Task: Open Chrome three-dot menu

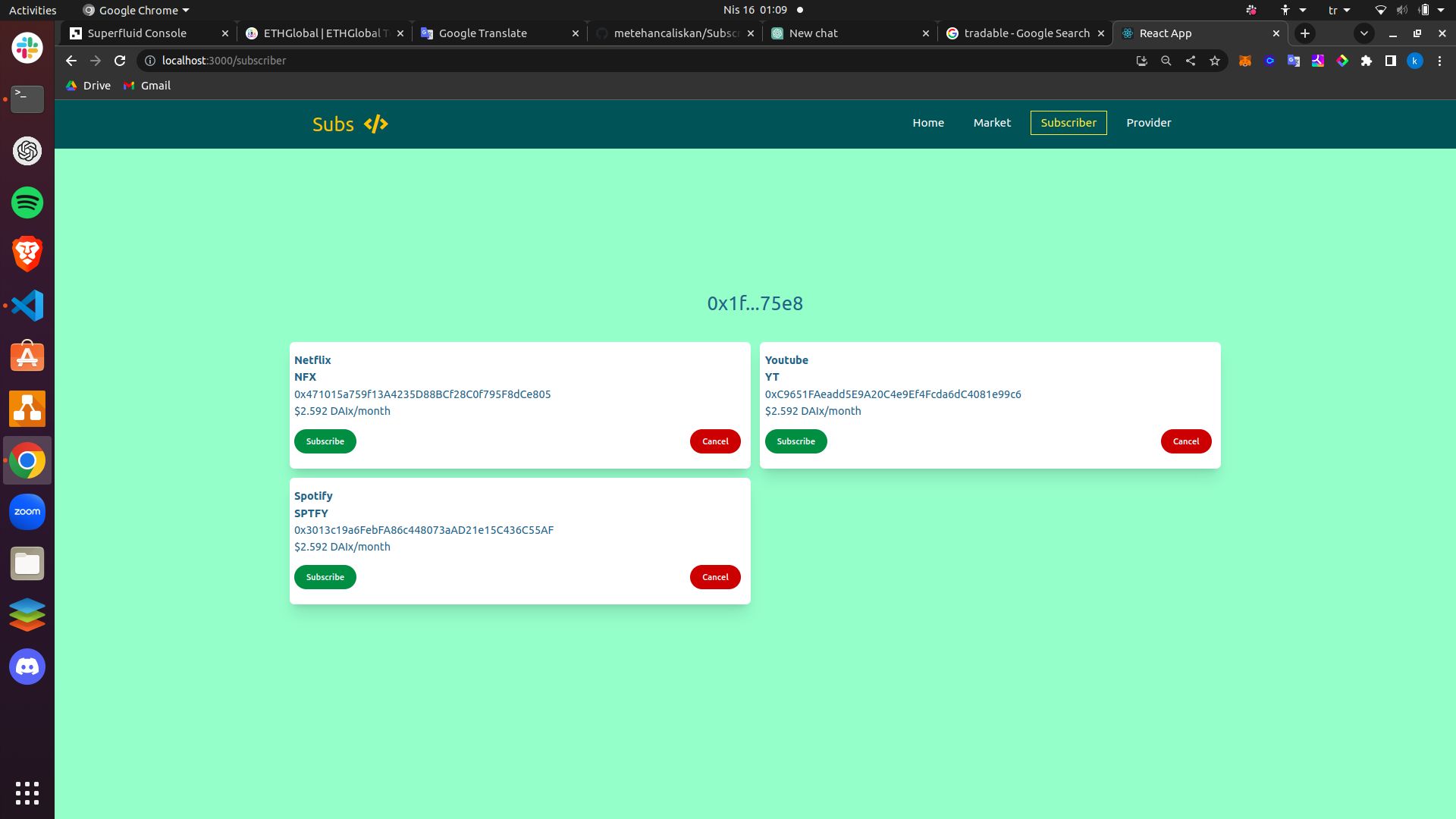Action: pos(1439,61)
